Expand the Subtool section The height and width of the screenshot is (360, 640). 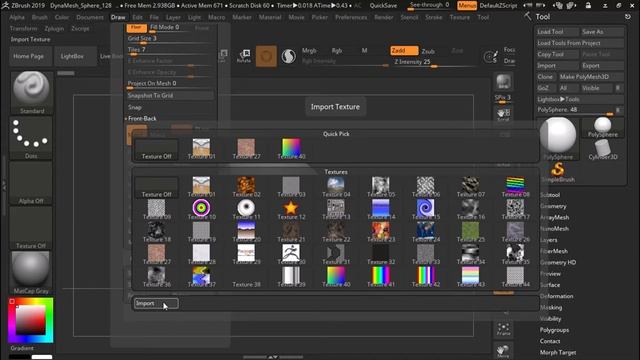[x=550, y=195]
